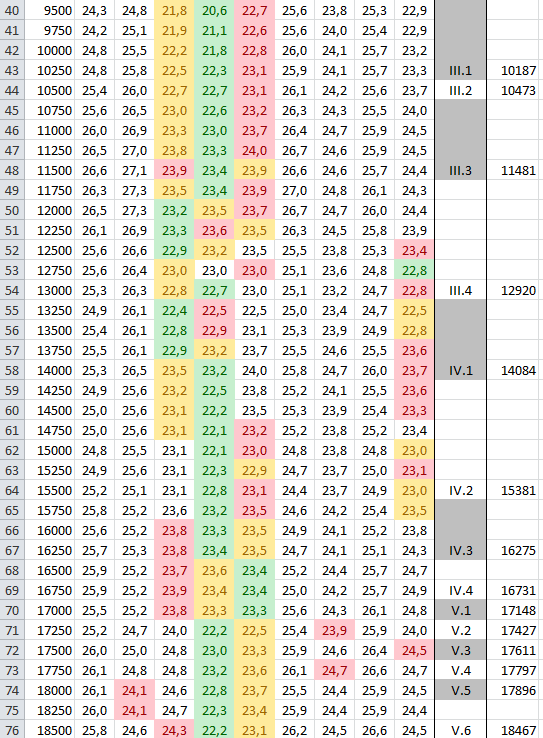This screenshot has width=543, height=738.
Task: Select row header 76
Action: pyautogui.click(x=12, y=730)
